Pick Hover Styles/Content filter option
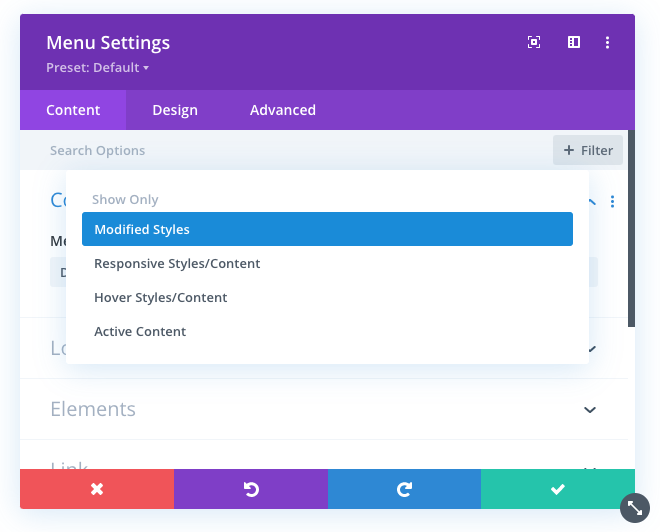Screen dimensions: 660x532 coord(327,298)
